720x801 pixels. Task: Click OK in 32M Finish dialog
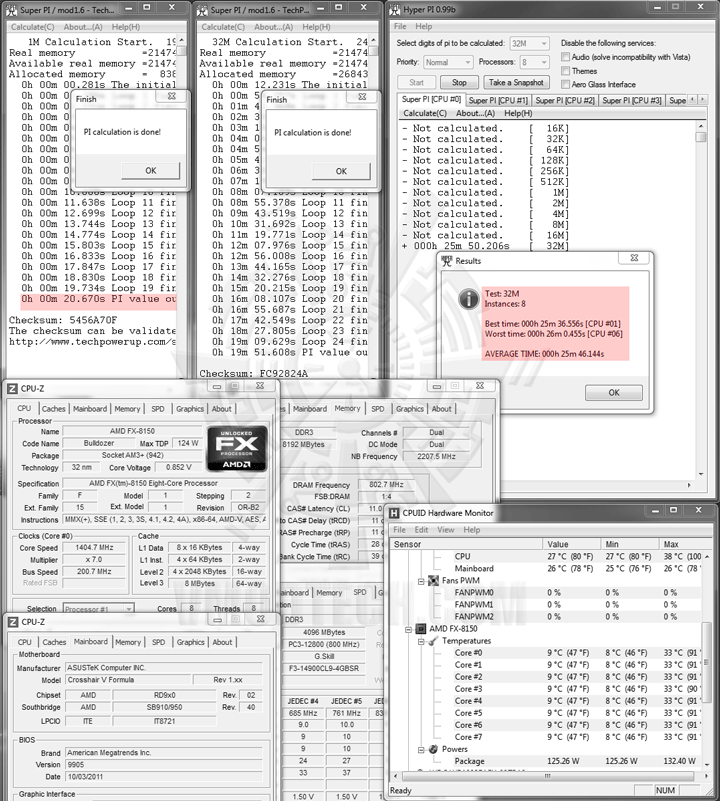coord(341,171)
